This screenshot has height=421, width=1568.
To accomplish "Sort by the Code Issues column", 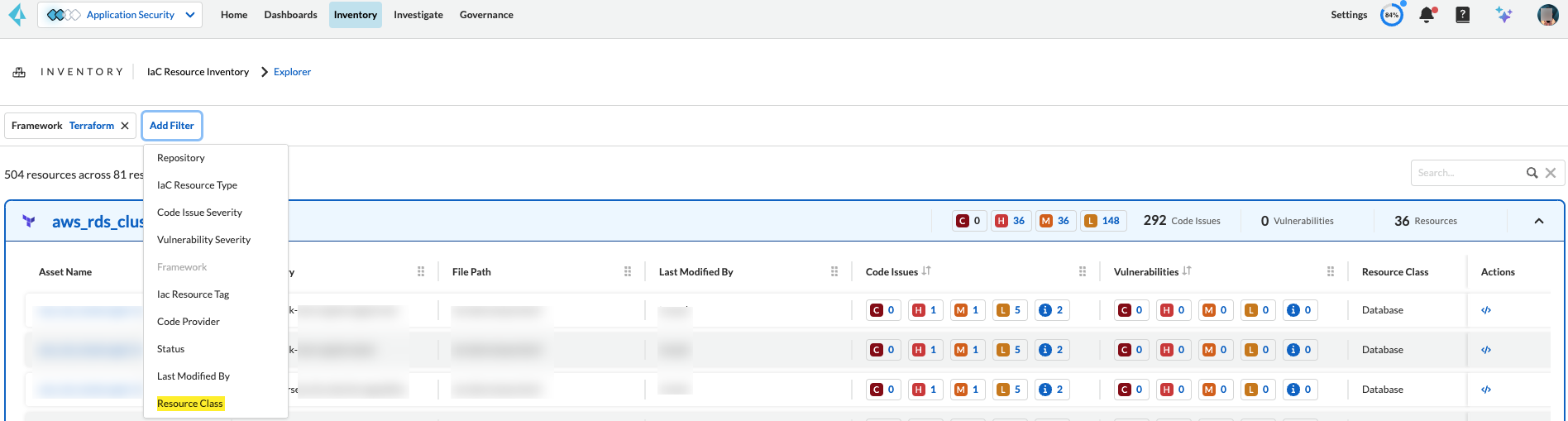I will pos(926,271).
